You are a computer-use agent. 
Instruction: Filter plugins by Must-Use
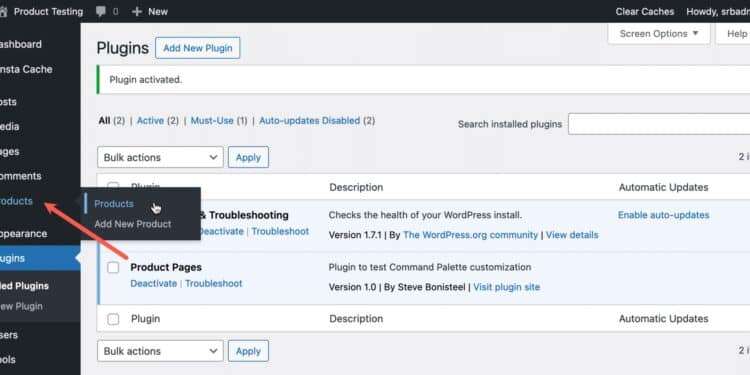(x=212, y=121)
